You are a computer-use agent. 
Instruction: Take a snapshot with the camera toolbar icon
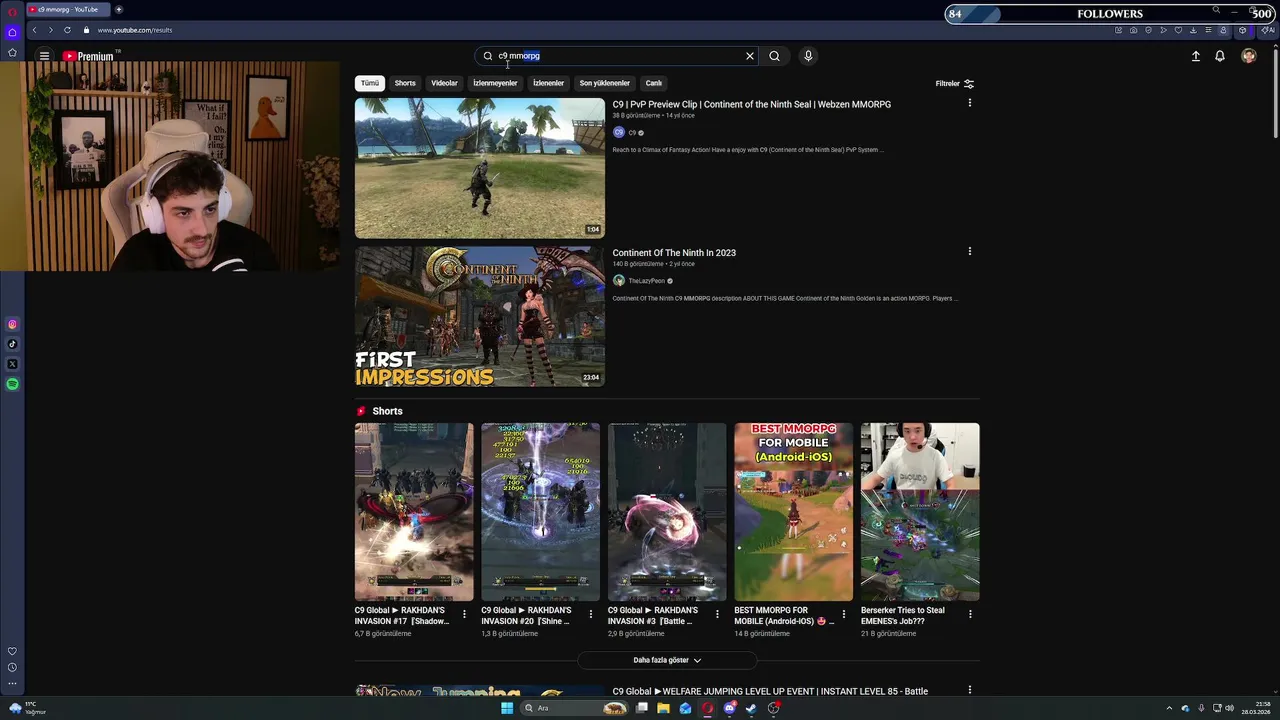[x=1133, y=30]
